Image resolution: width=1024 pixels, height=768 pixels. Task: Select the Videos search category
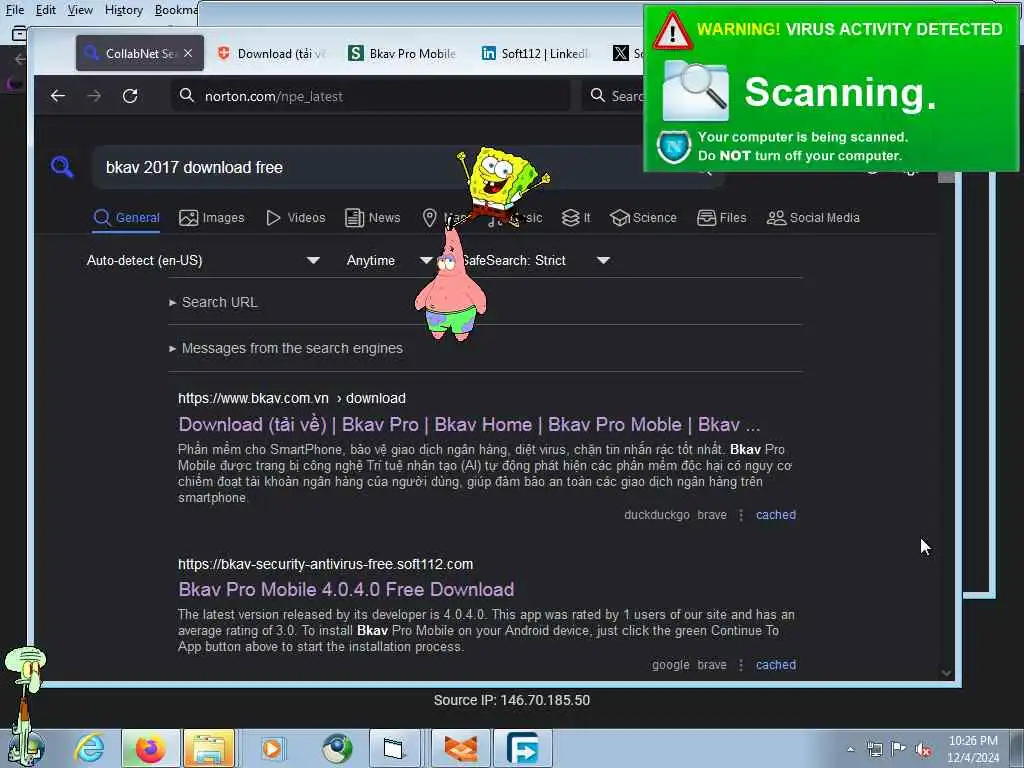click(296, 217)
